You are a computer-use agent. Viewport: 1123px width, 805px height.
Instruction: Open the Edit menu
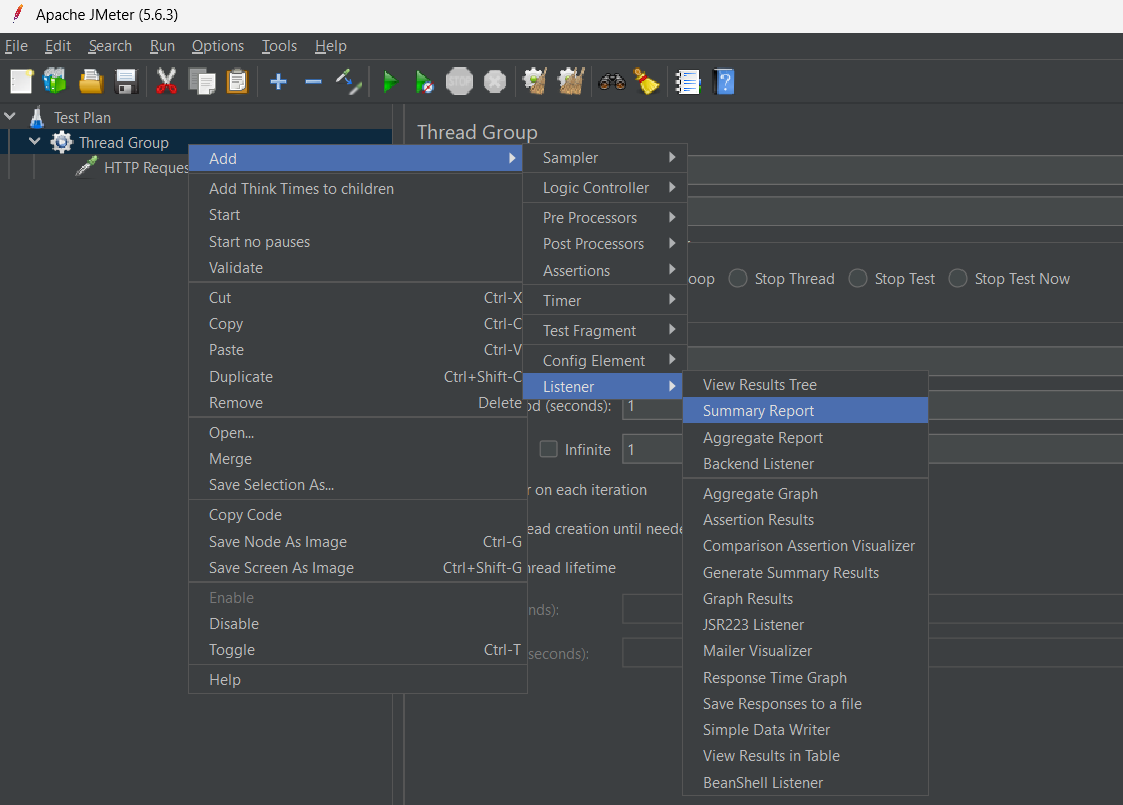coord(58,46)
